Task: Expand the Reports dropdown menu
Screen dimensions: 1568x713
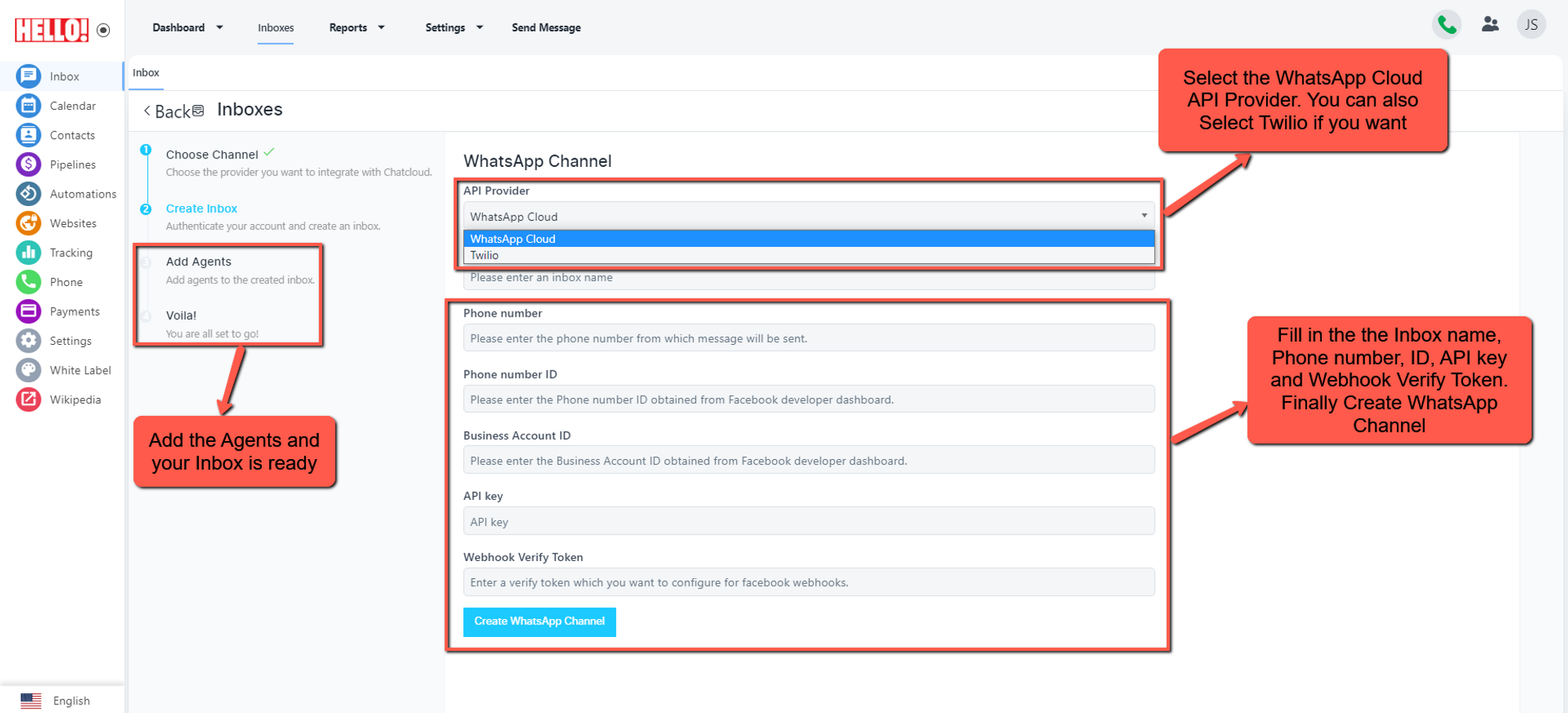Action: point(357,27)
